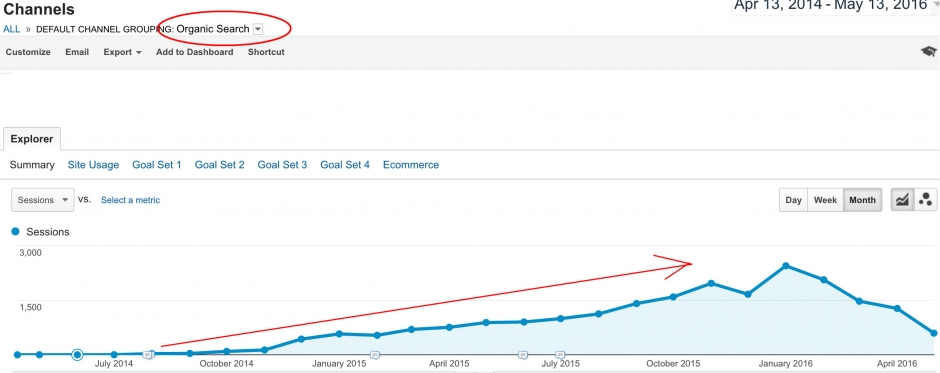Screen dimensions: 940x373
Task: Open the Customize report option
Action: (28, 52)
